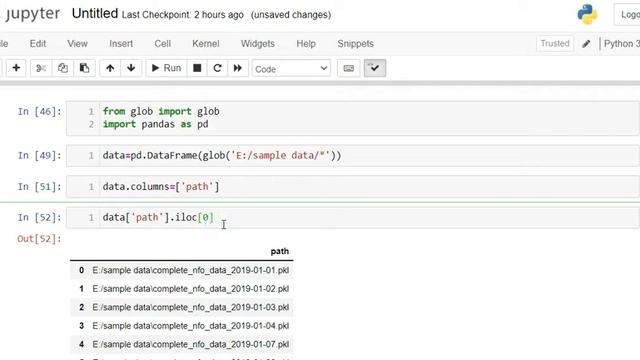
Task: Insert a new cell with the plus icon
Action: point(16,68)
